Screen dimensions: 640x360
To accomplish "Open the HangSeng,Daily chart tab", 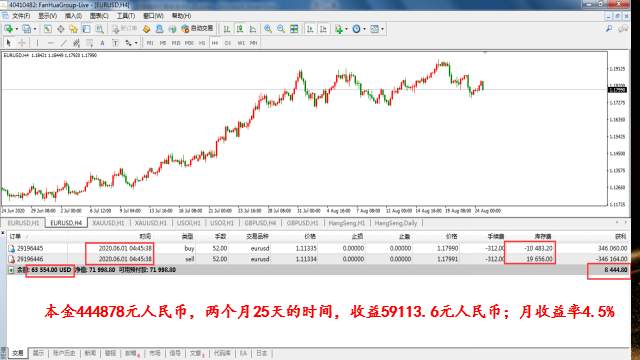I will click(x=396, y=223).
